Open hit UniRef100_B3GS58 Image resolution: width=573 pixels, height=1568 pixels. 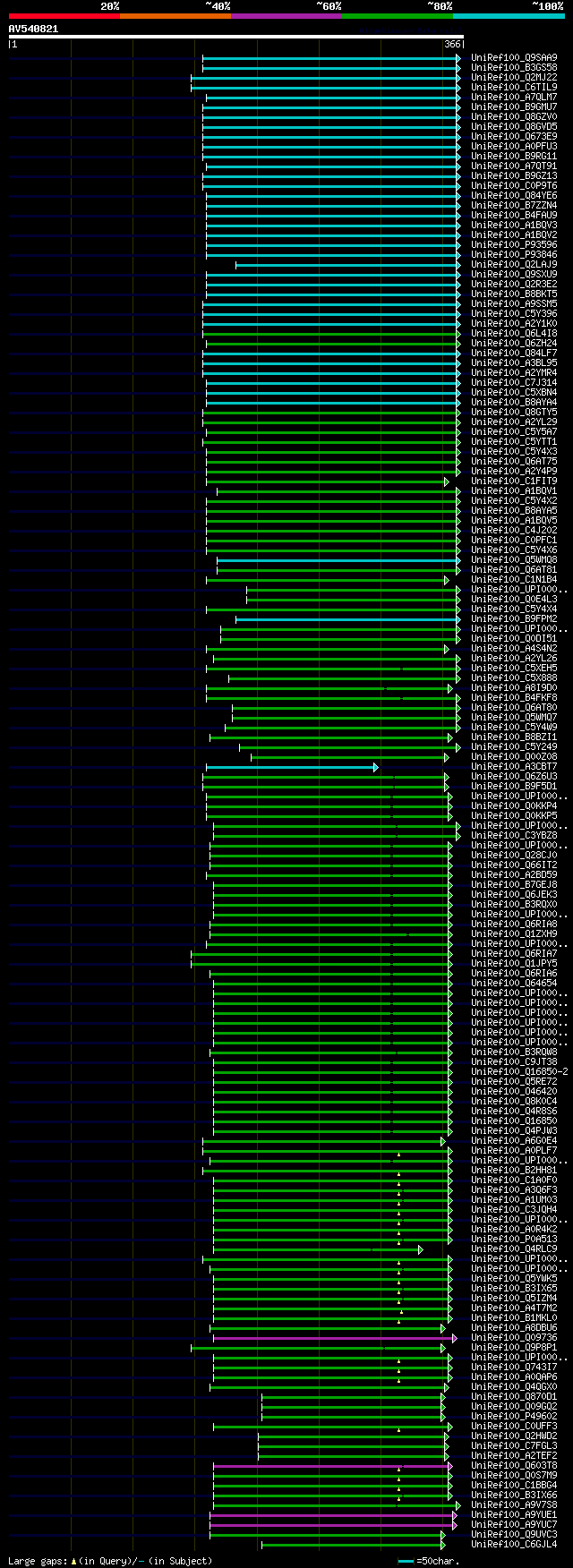point(514,68)
